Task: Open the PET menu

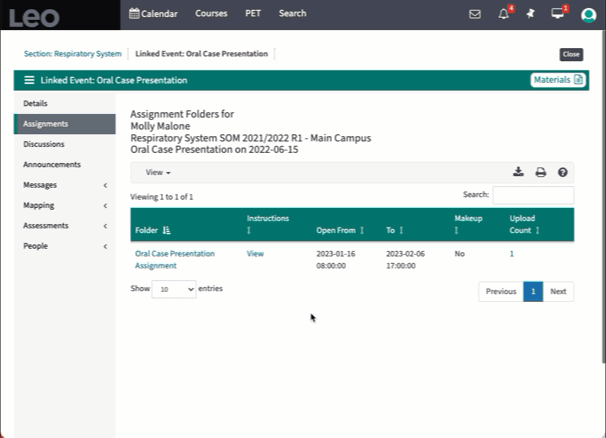Action: [x=253, y=14]
